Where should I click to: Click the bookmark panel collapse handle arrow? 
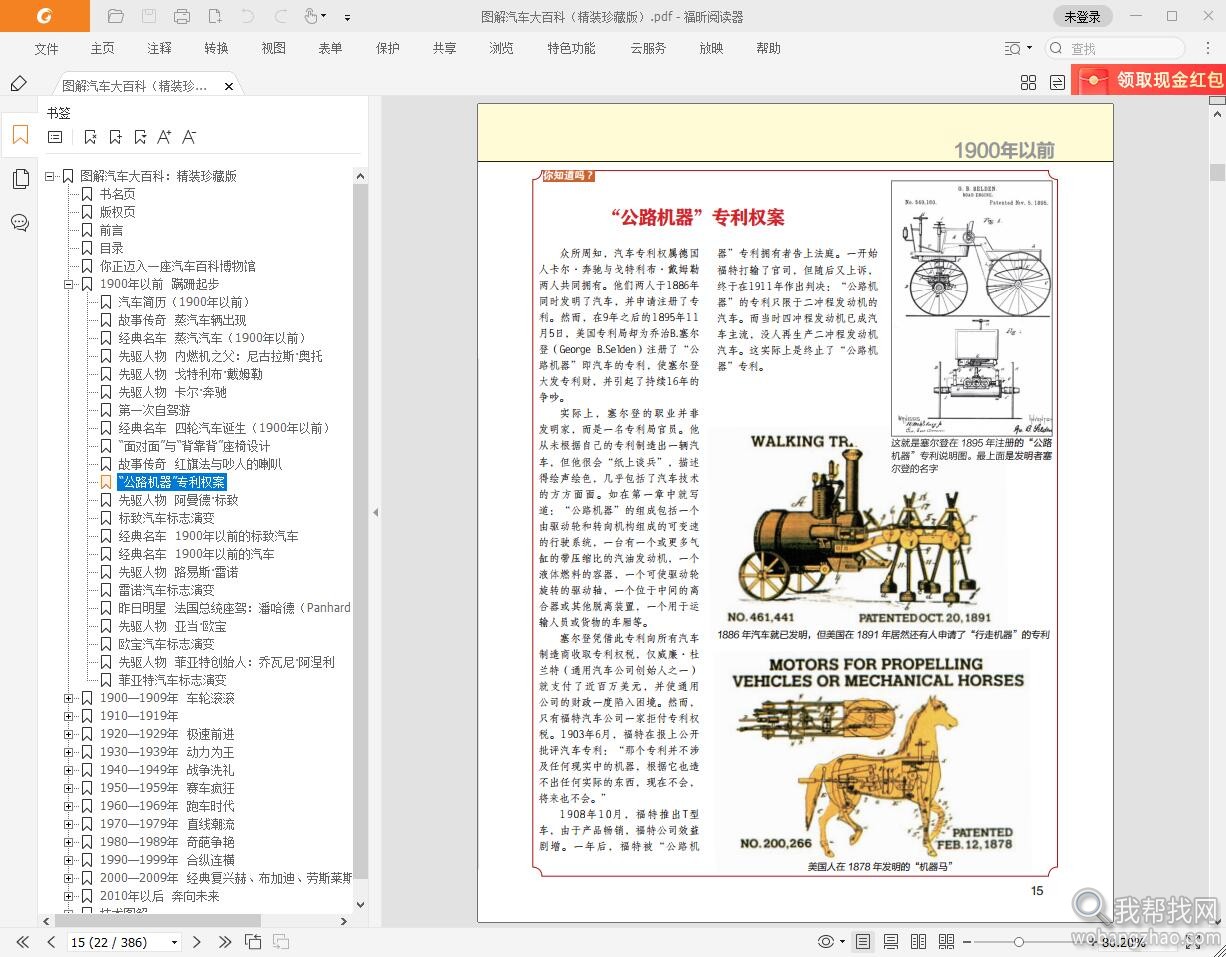(x=376, y=512)
